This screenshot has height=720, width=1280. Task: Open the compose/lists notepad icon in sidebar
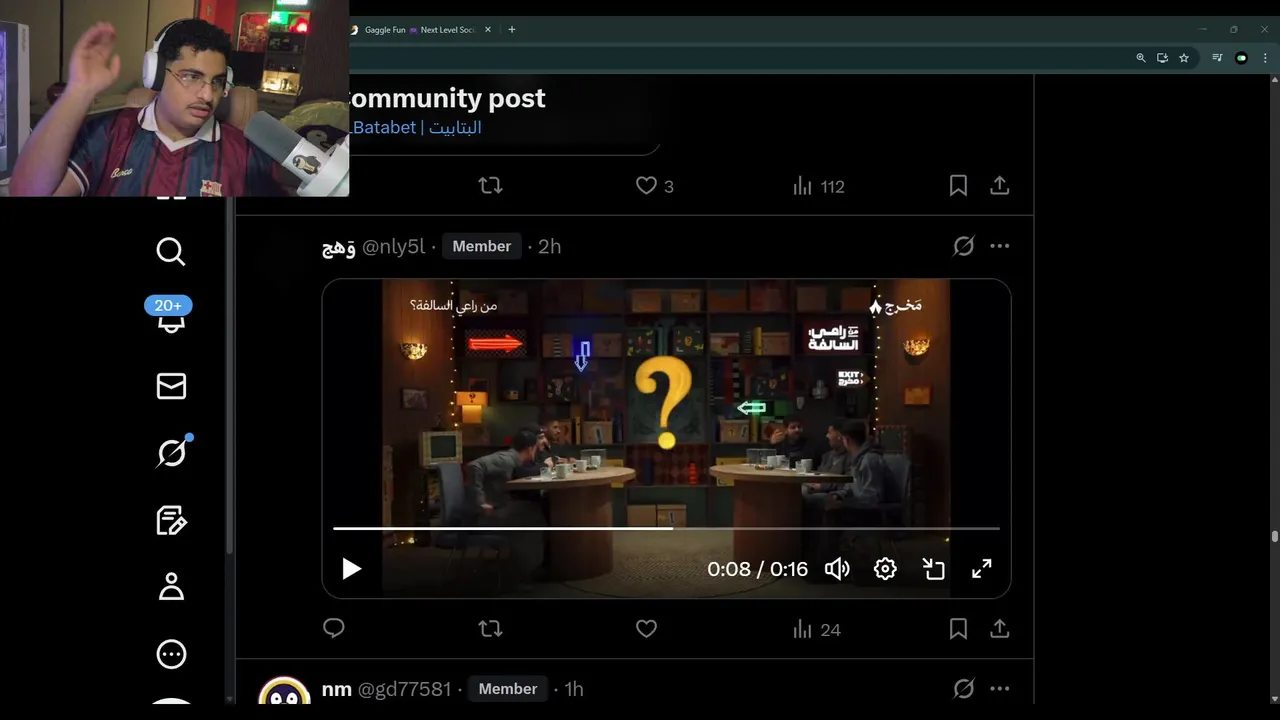pyautogui.click(x=171, y=520)
